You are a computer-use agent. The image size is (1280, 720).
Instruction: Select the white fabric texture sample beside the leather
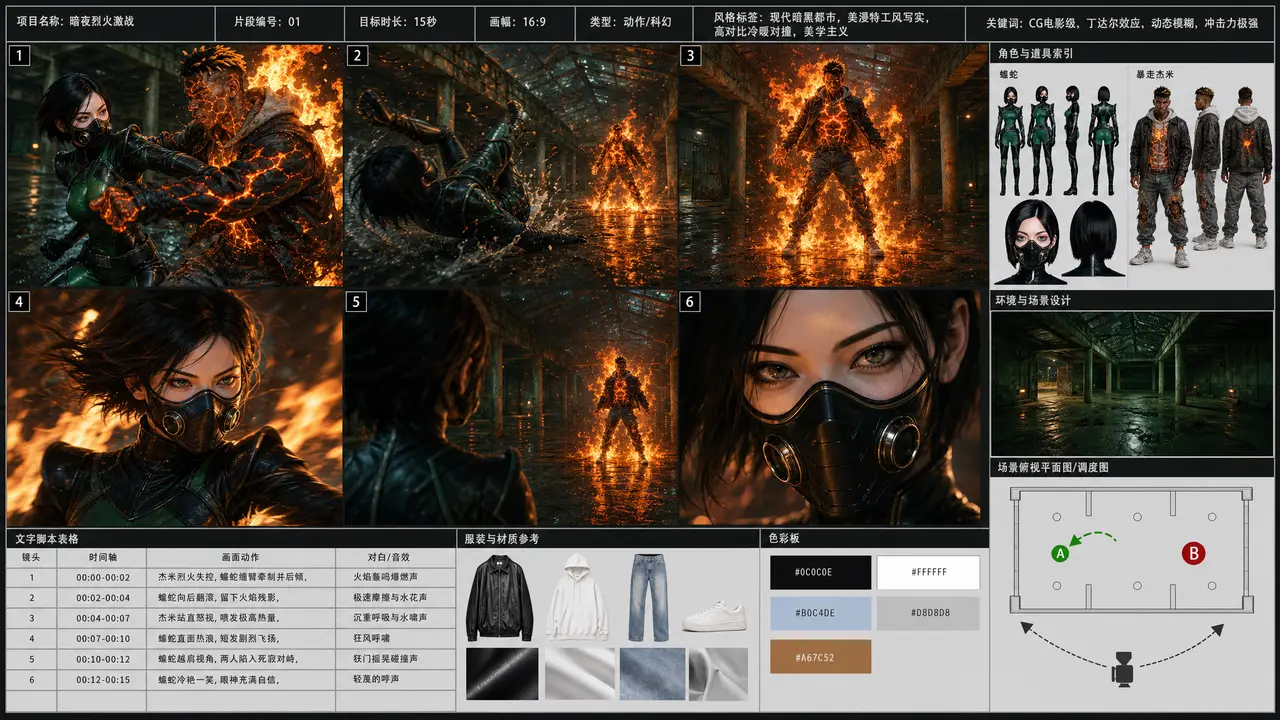pyautogui.click(x=579, y=673)
